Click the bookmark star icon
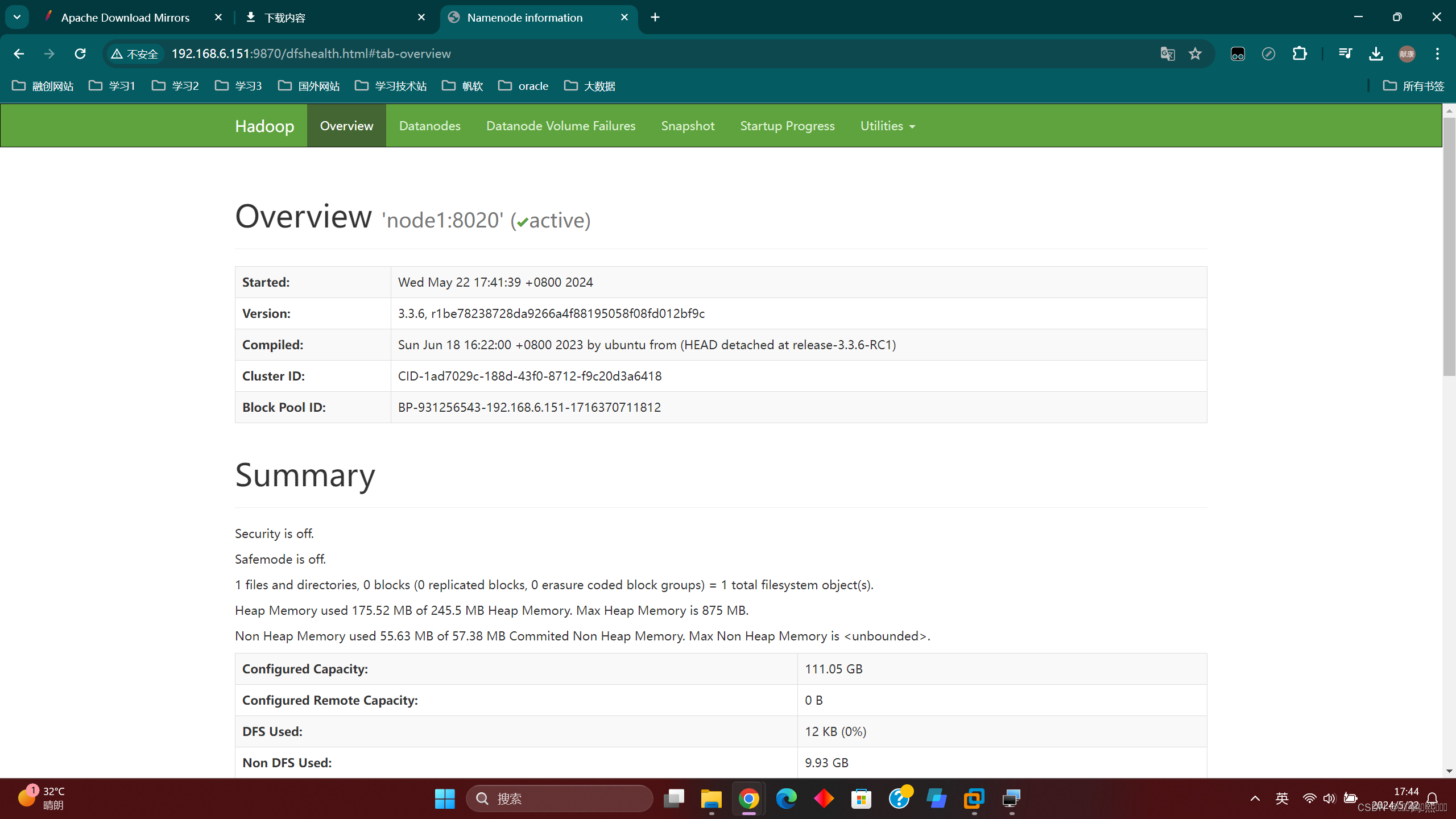 coord(1195,53)
